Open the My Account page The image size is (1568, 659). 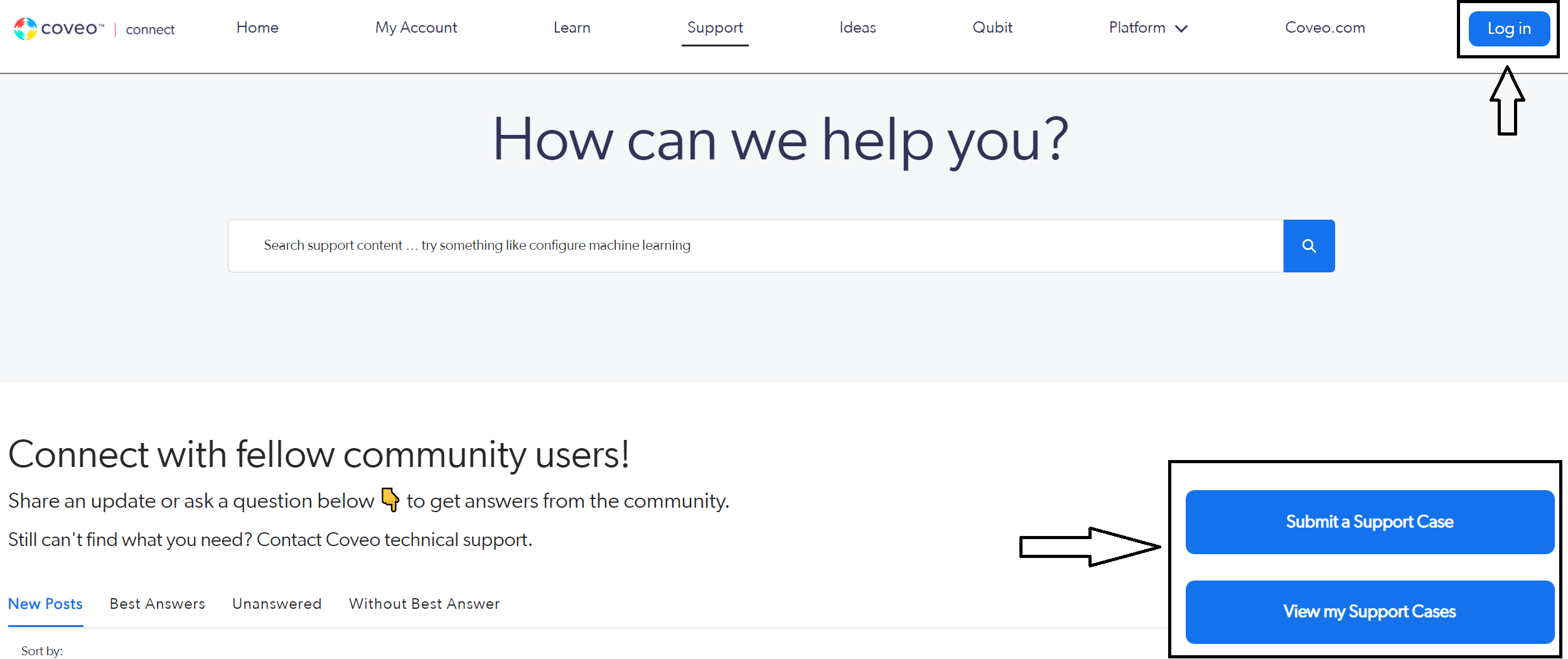(416, 28)
